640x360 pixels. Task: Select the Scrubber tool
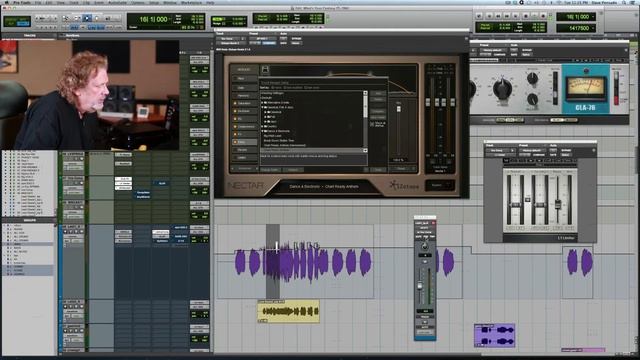click(107, 18)
